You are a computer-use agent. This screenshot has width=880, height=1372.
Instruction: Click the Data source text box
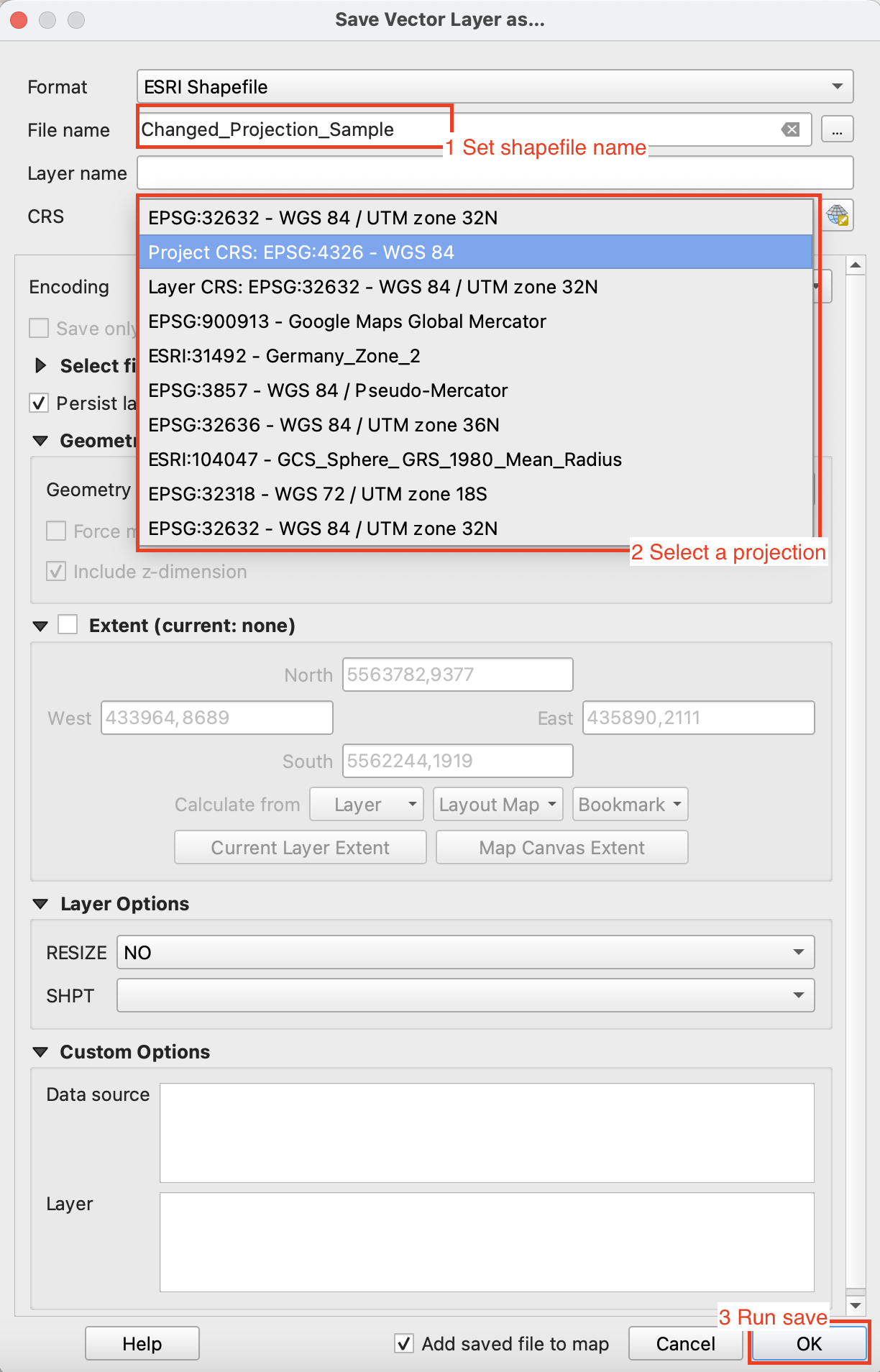coord(487,1133)
